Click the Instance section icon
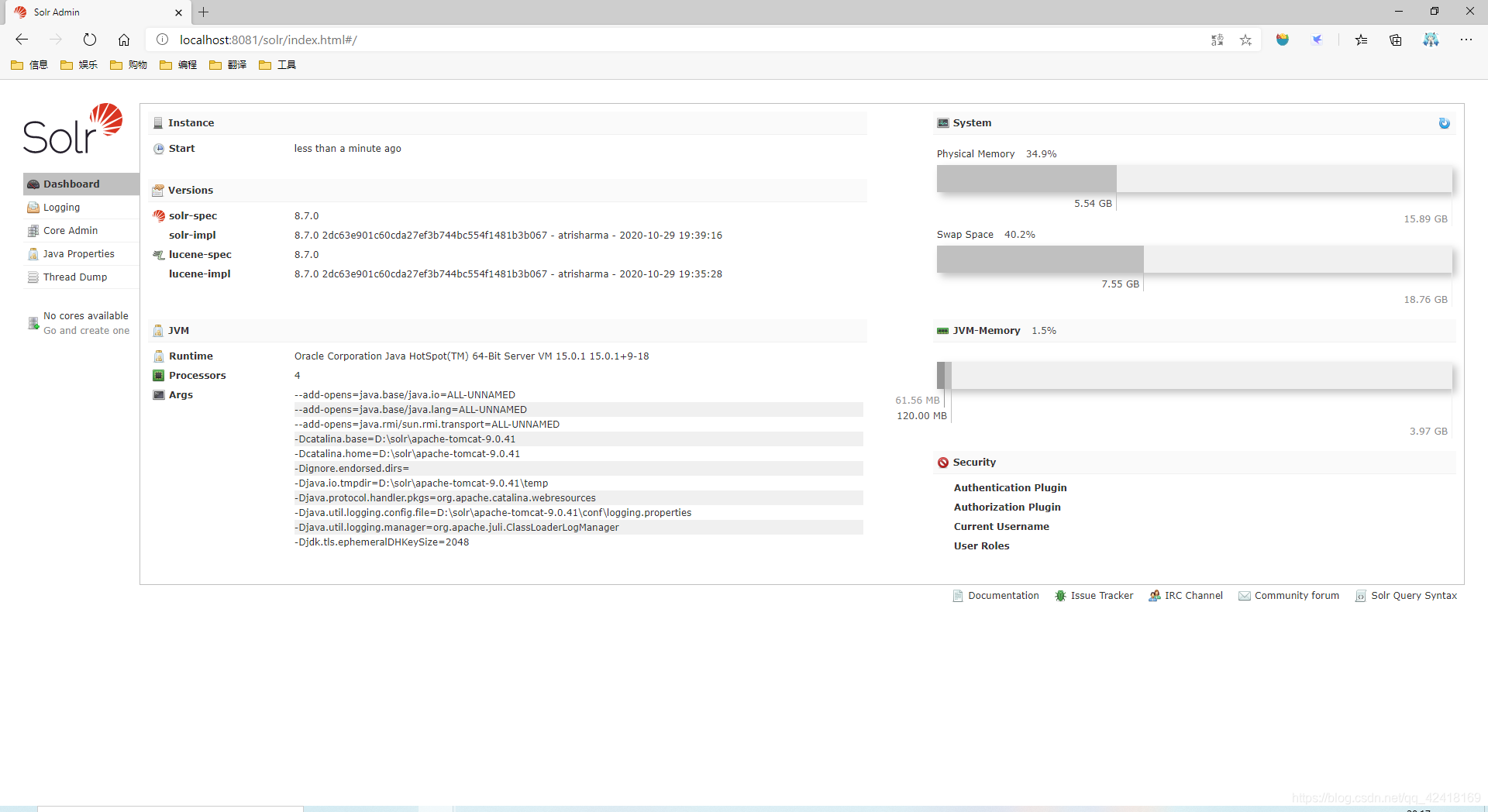 point(158,123)
